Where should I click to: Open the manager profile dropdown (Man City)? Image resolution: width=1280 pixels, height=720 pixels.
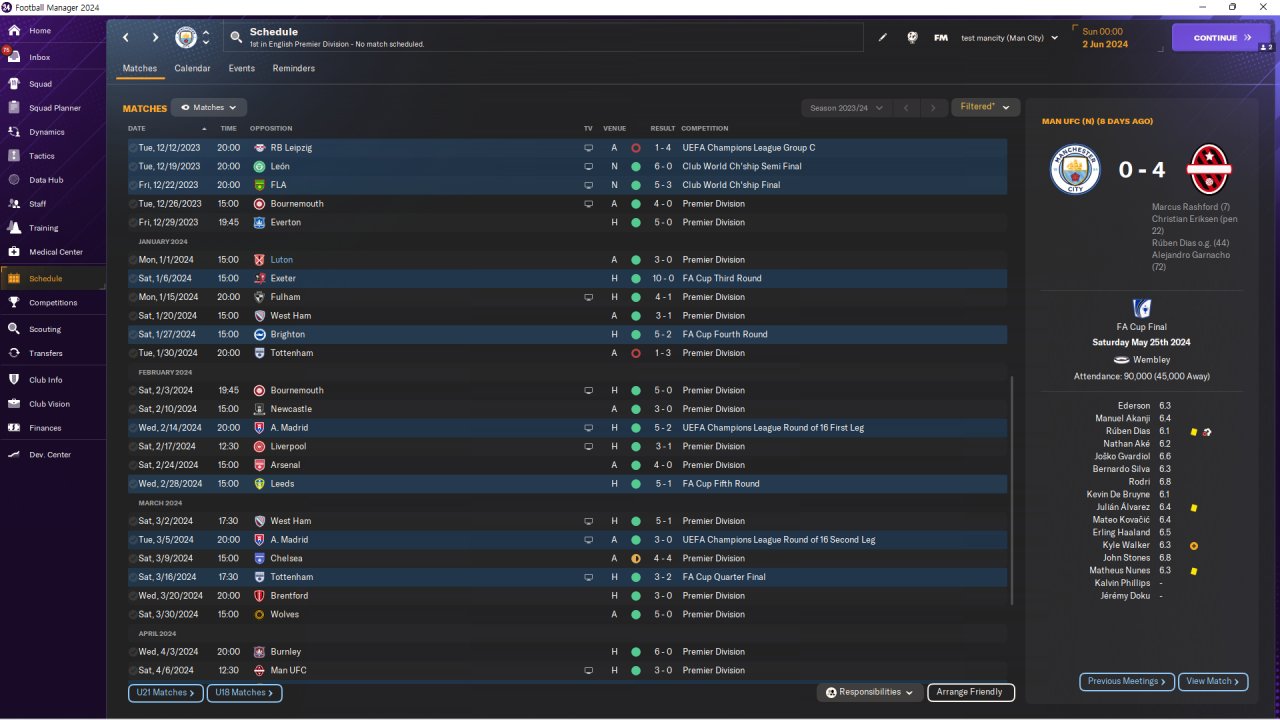[x=1010, y=38]
